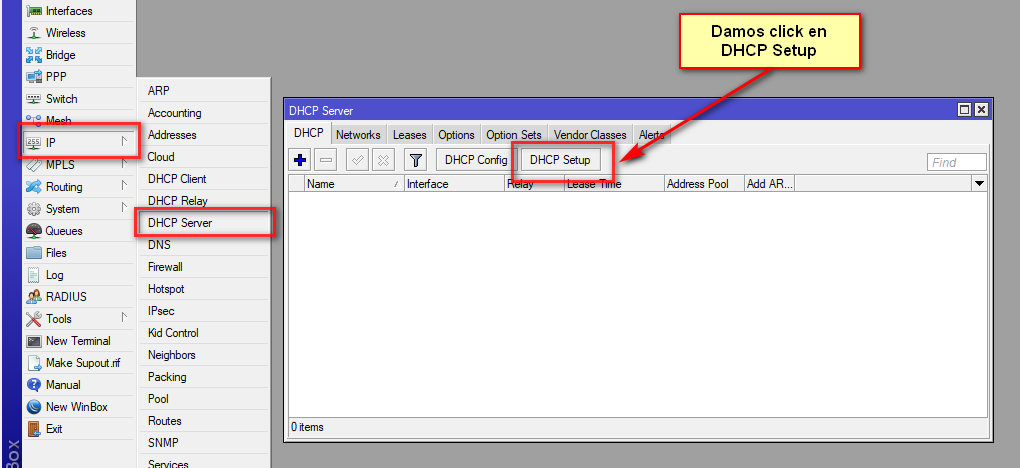Click the Enable checkmark icon
Image resolution: width=1020 pixels, height=468 pixels.
(357, 160)
